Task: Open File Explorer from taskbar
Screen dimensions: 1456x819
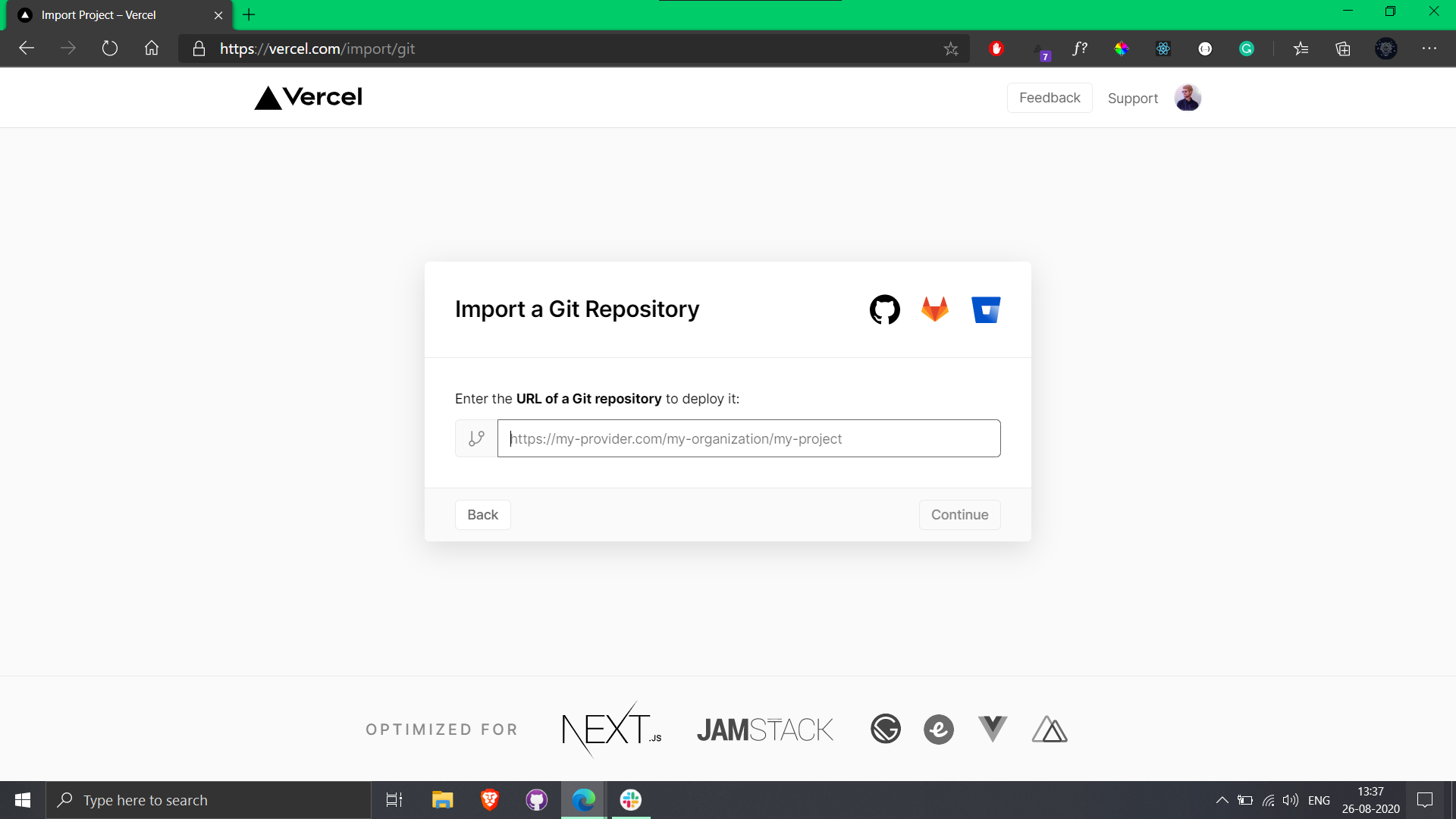Action: click(442, 800)
